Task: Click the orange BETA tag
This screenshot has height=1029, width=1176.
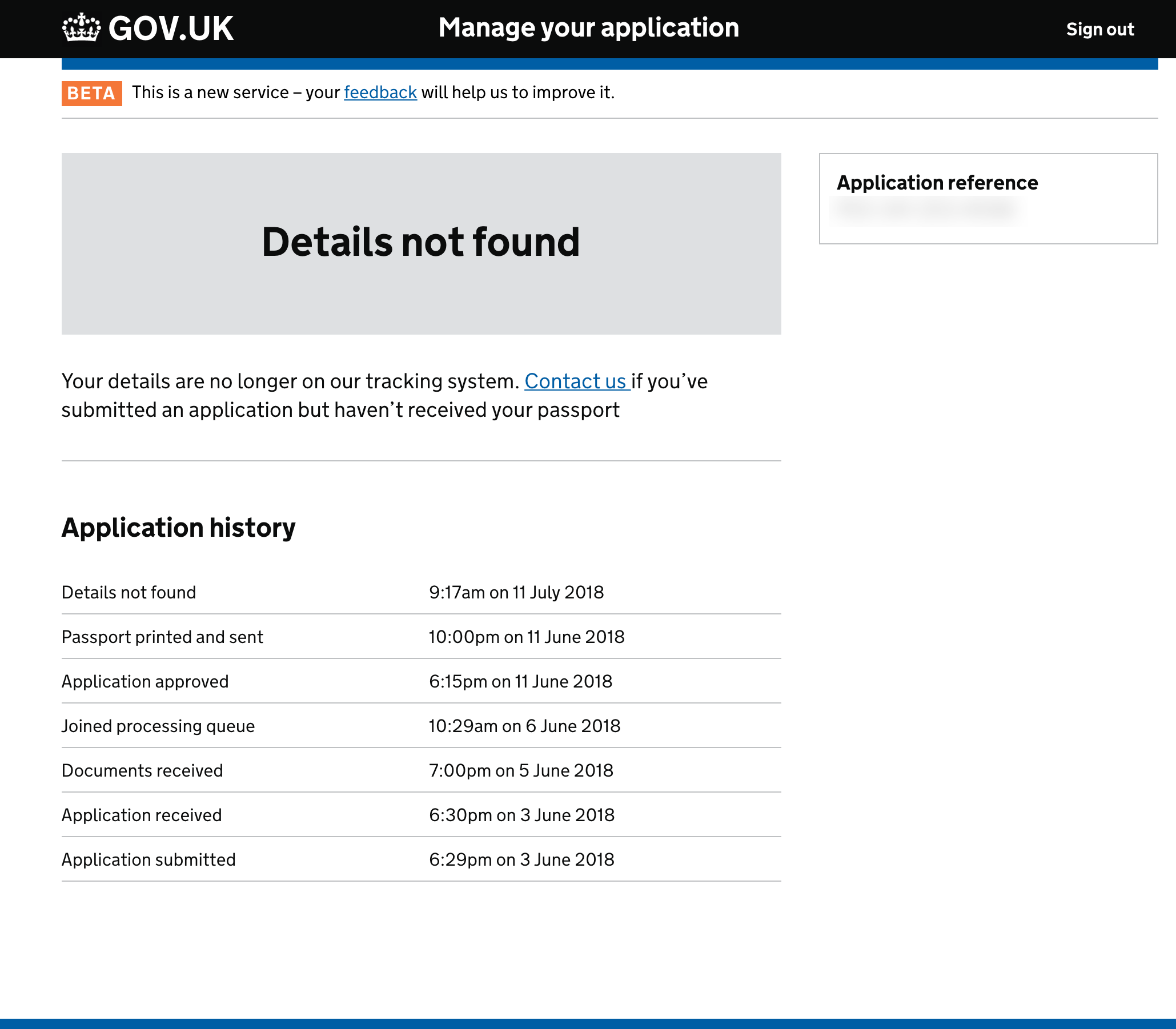Action: click(91, 93)
